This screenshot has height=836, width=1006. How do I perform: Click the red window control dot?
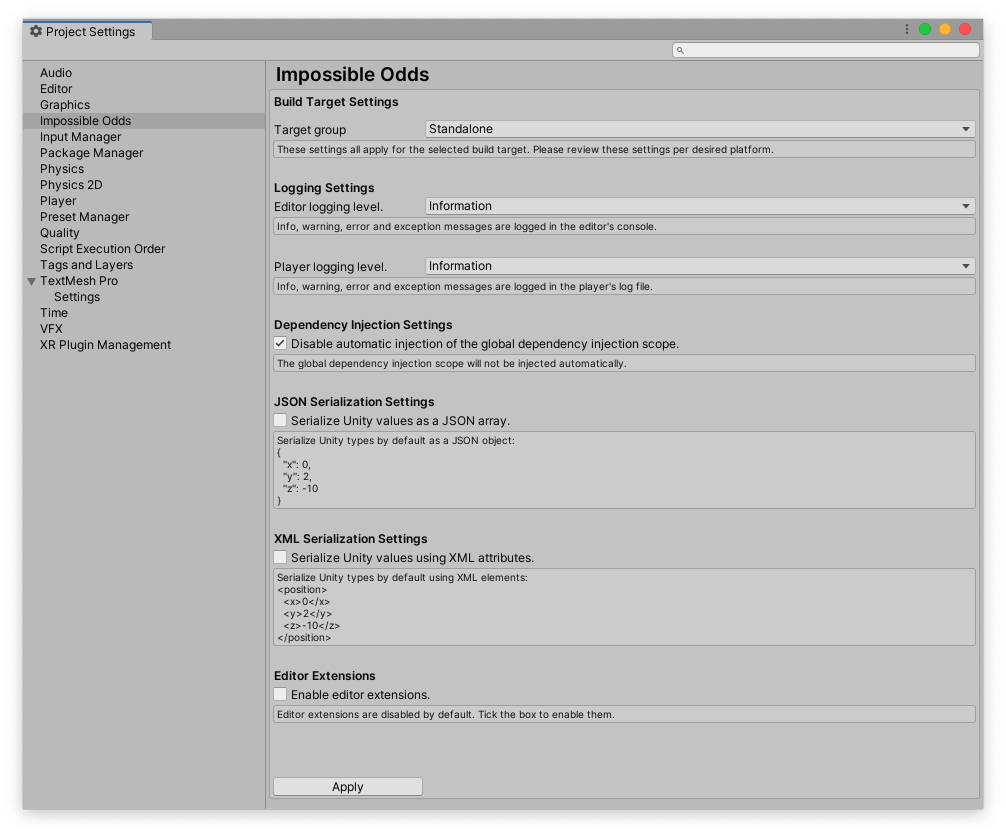click(964, 30)
